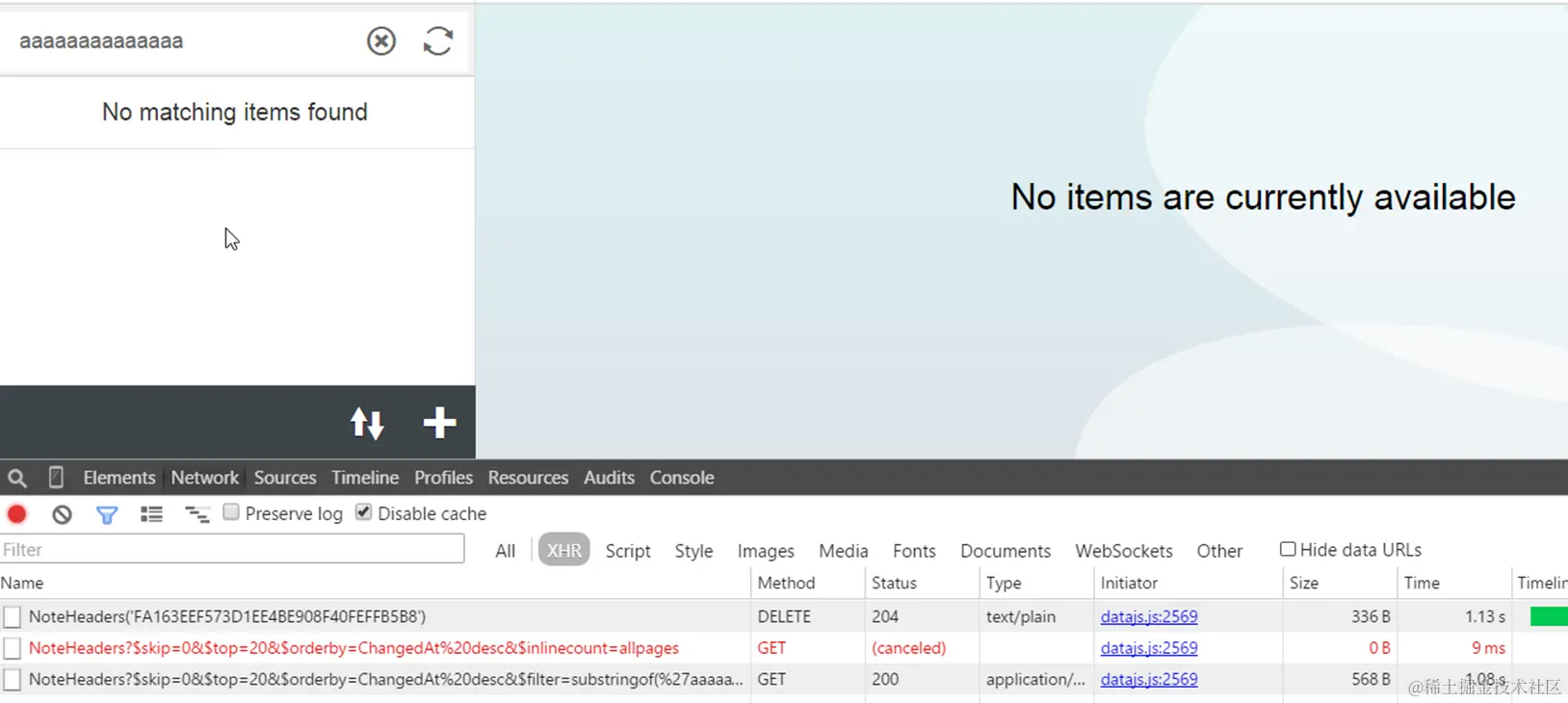Sort by the Time column header
This screenshot has width=1568, height=703.
(x=1453, y=583)
